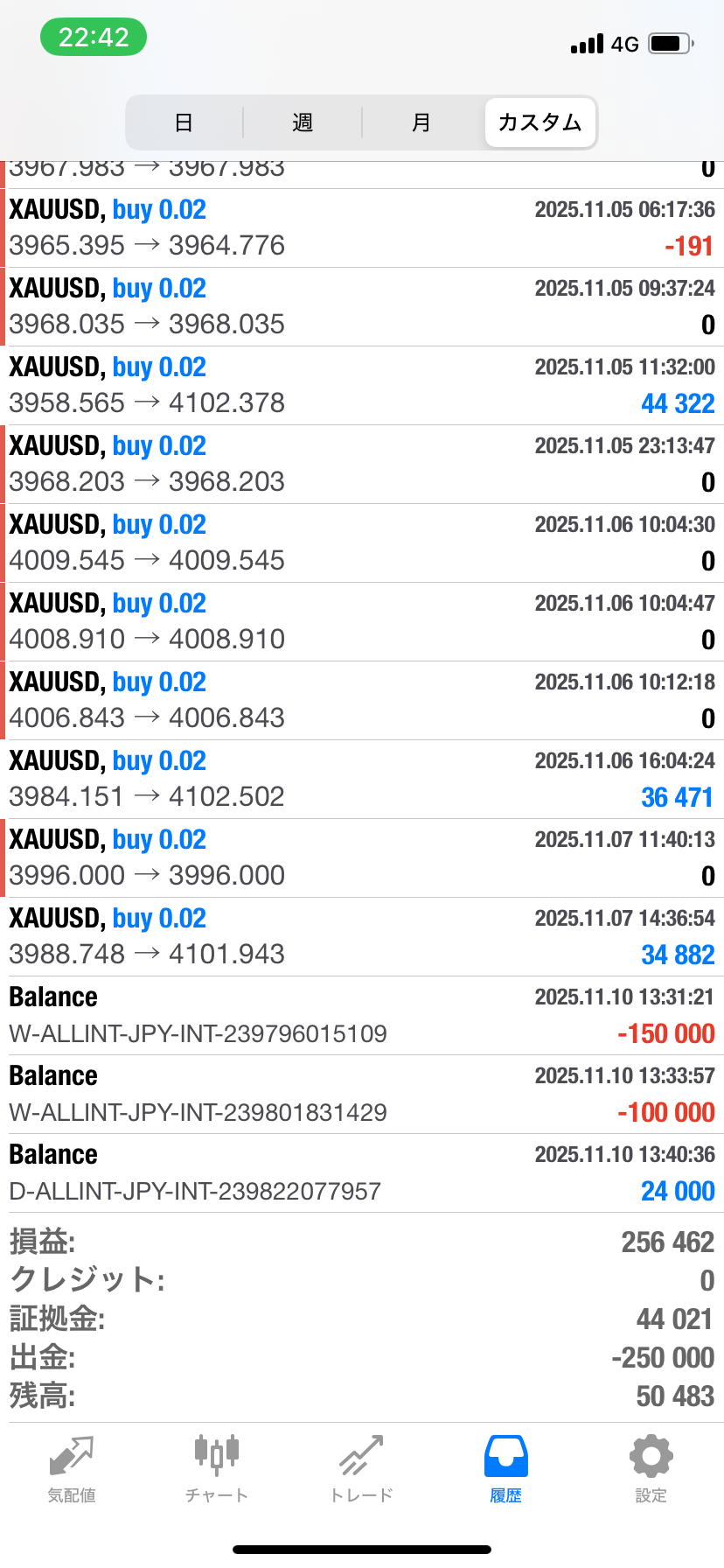Tap the 4009.545 buy trade row

click(362, 542)
